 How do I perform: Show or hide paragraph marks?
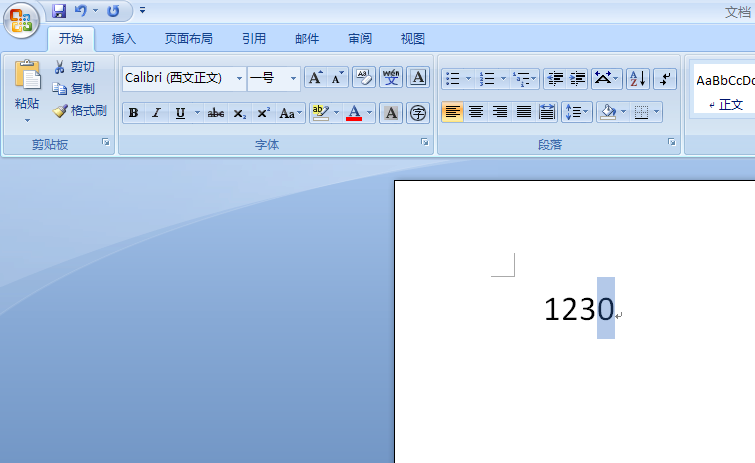(x=665, y=78)
